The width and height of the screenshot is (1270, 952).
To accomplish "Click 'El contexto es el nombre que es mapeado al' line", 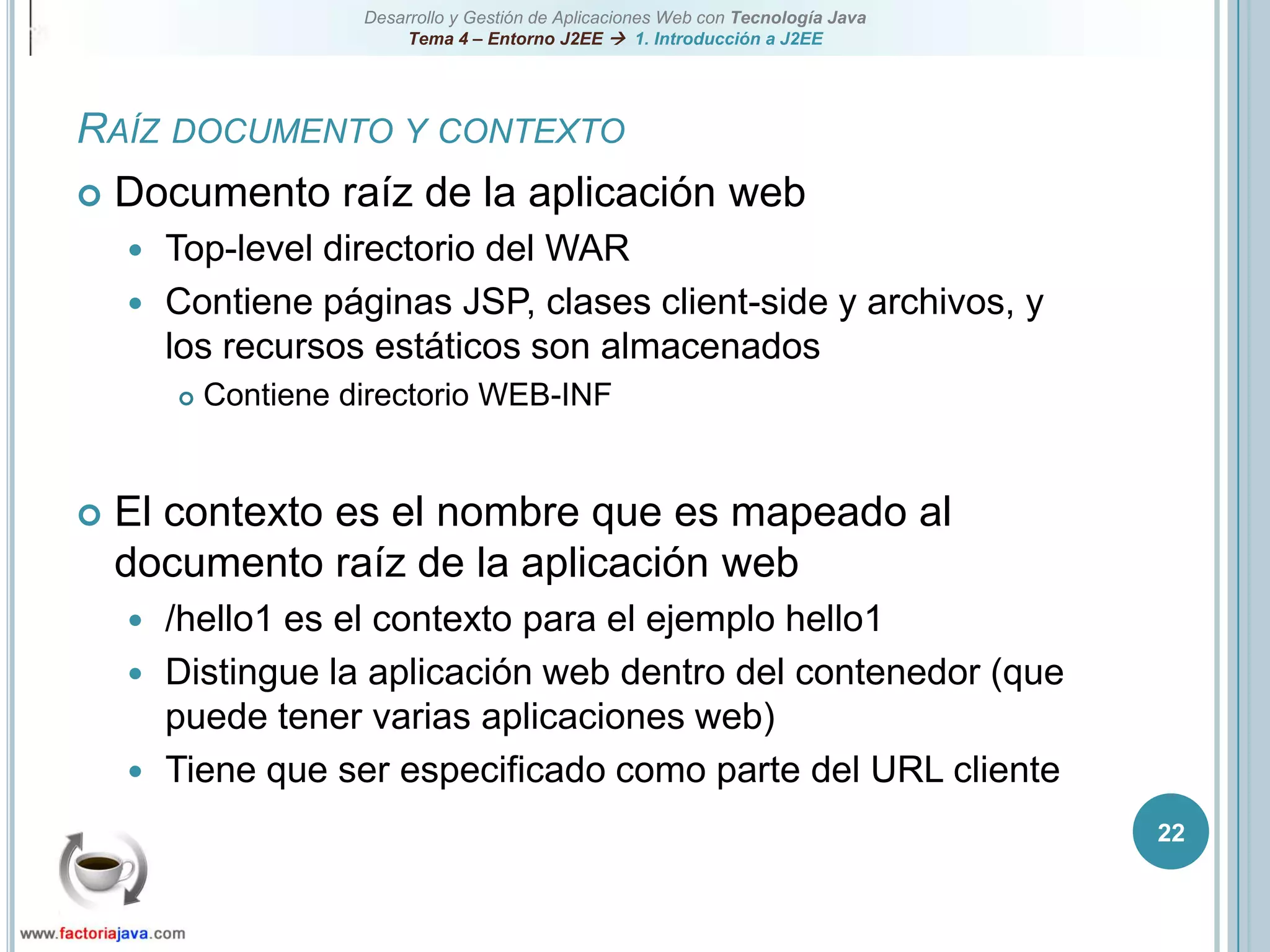I will pos(533,512).
